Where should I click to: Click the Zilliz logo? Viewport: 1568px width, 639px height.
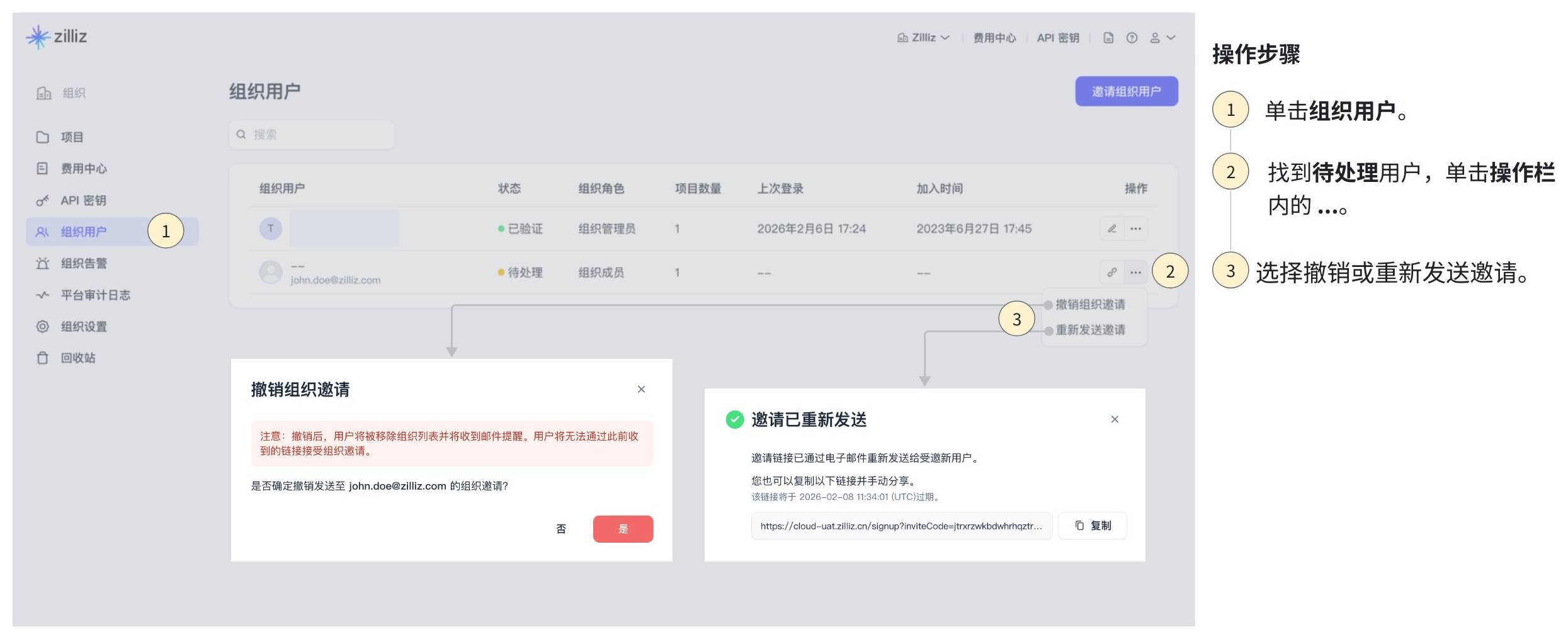[57, 37]
